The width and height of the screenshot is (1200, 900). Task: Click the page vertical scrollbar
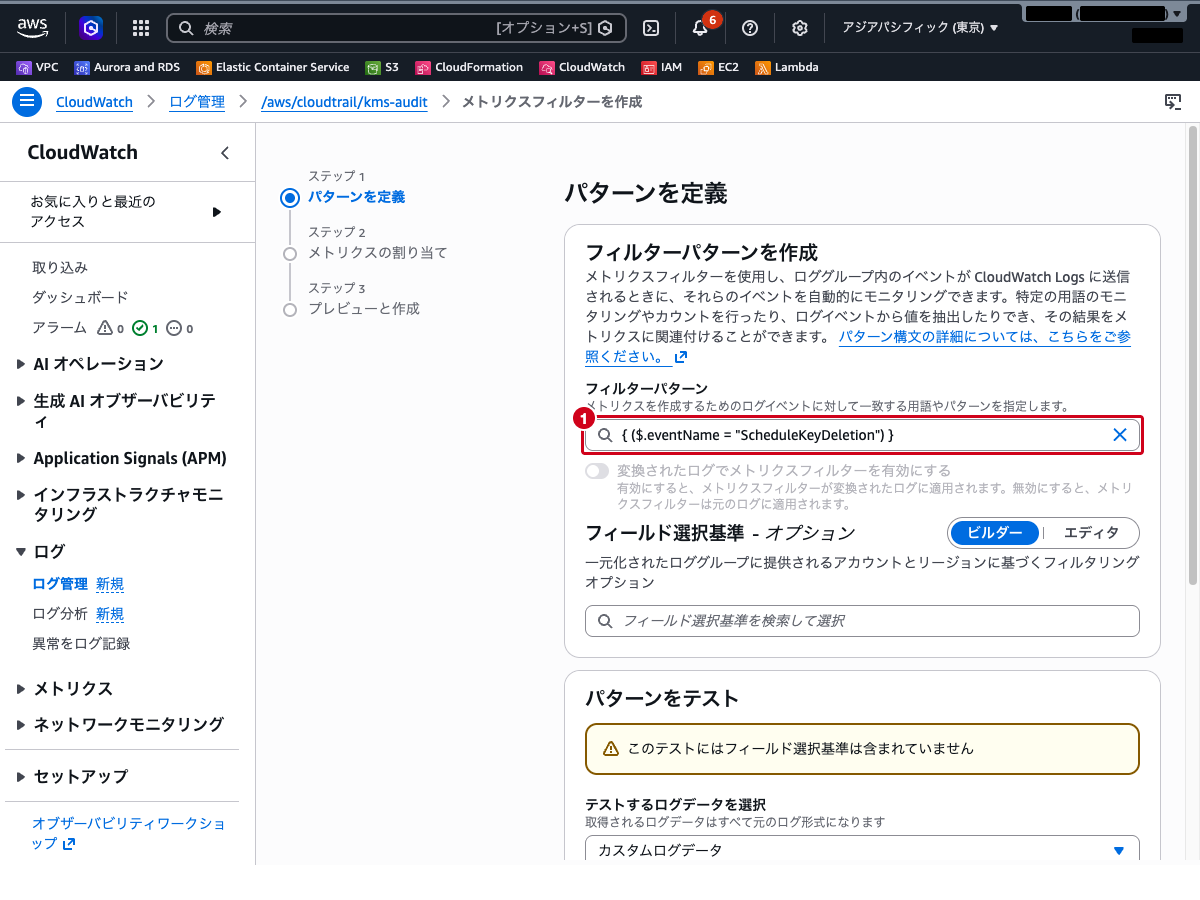tap(1192, 355)
